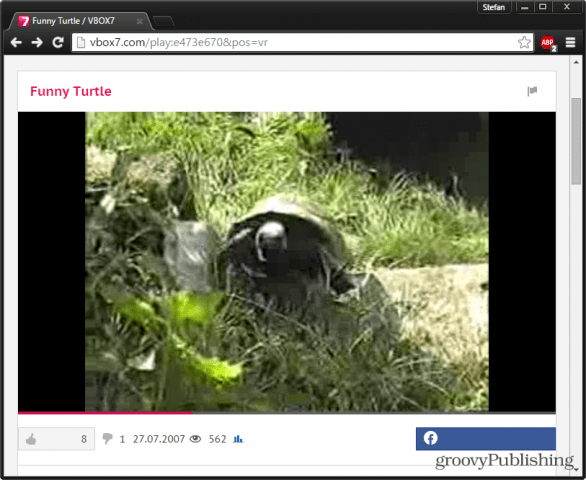The height and width of the screenshot is (480, 586).
Task: Open the Stefan profile switcher button
Action: point(493,7)
